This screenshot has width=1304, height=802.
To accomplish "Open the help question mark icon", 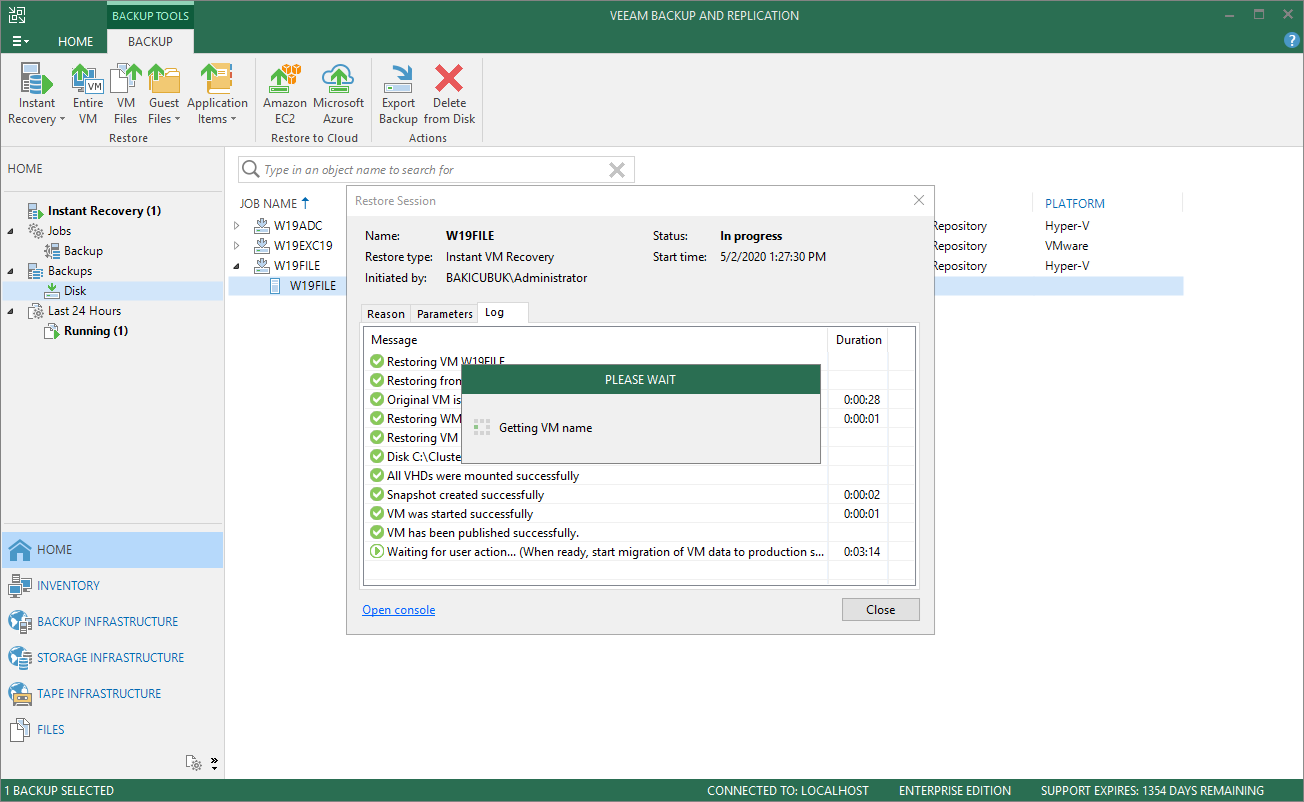I will (x=1292, y=41).
